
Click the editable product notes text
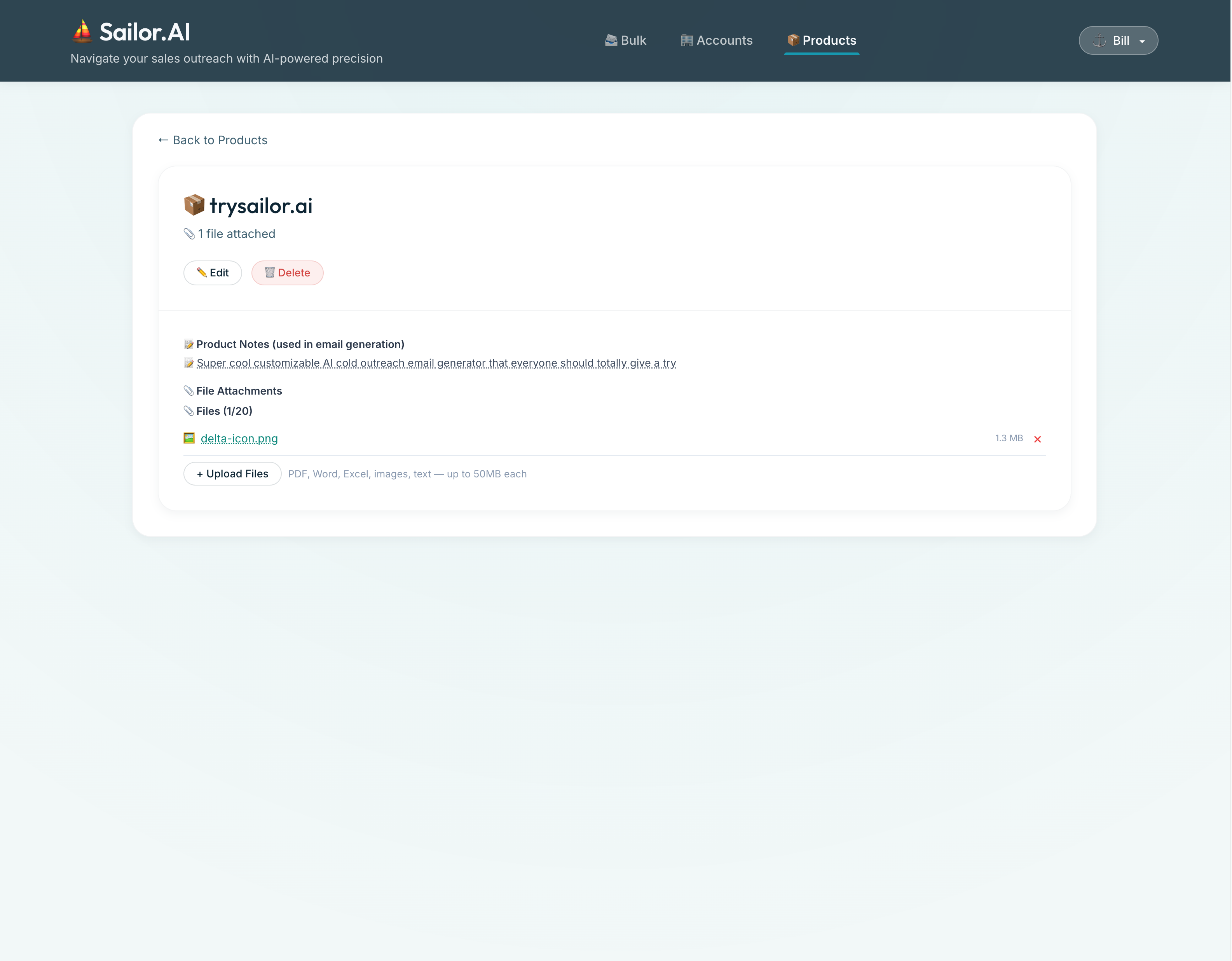[436, 363]
